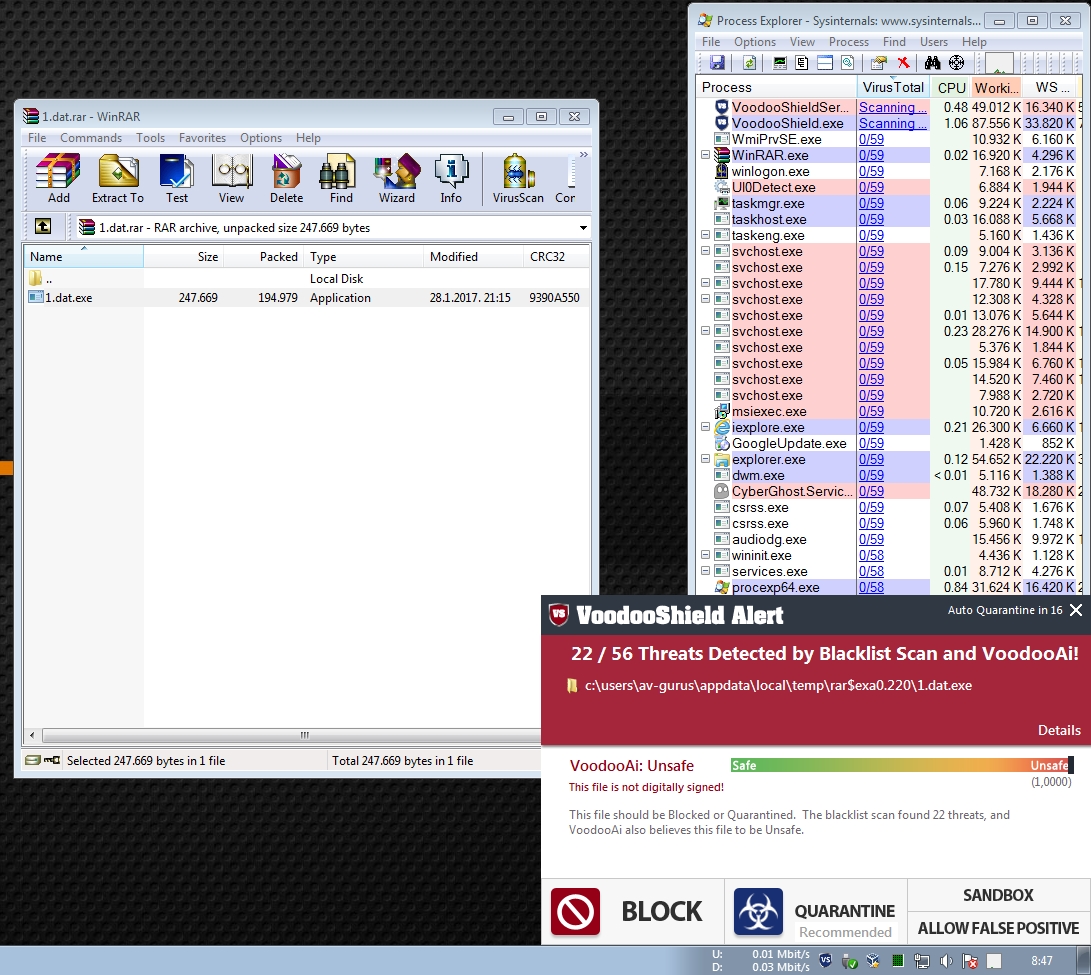Click the network tray icon

922,961
